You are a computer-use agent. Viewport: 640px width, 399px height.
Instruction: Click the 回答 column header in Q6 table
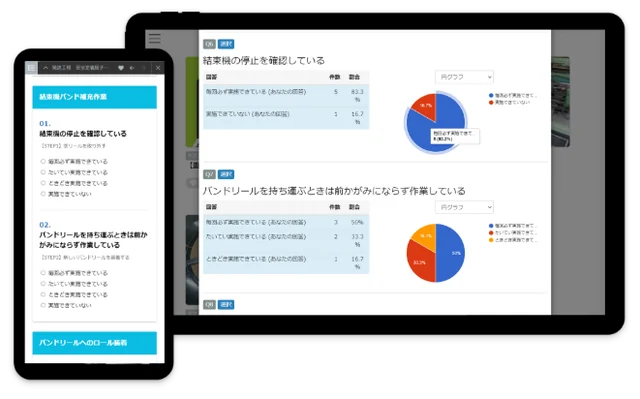(x=211, y=77)
